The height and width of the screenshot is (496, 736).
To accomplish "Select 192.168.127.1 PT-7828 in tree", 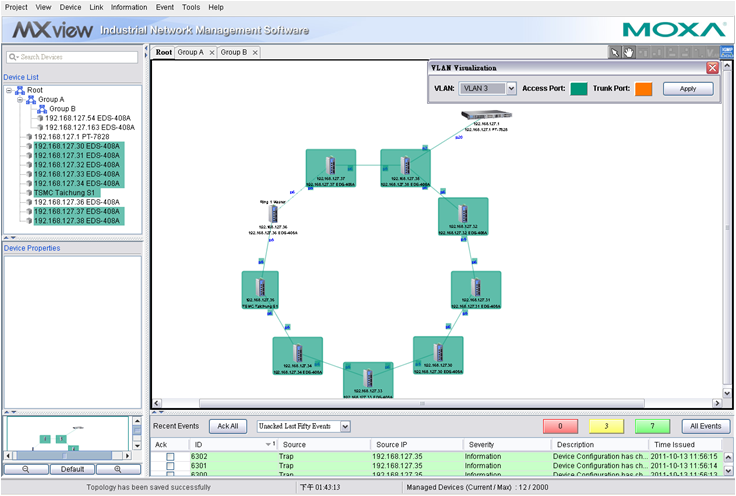I will 71,137.
